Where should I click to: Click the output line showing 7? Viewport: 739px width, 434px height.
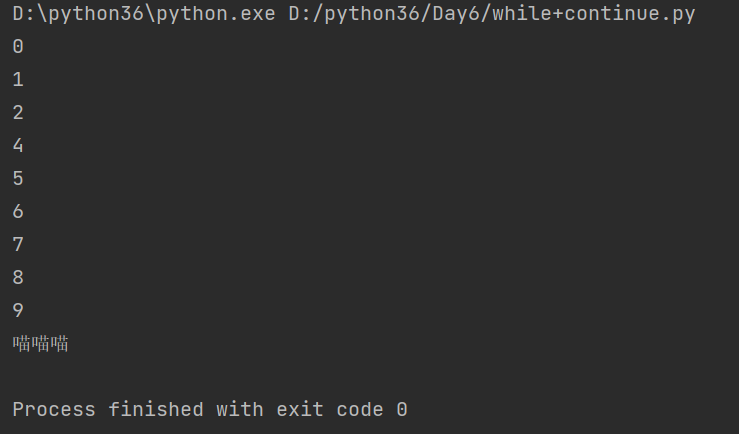pos(18,245)
